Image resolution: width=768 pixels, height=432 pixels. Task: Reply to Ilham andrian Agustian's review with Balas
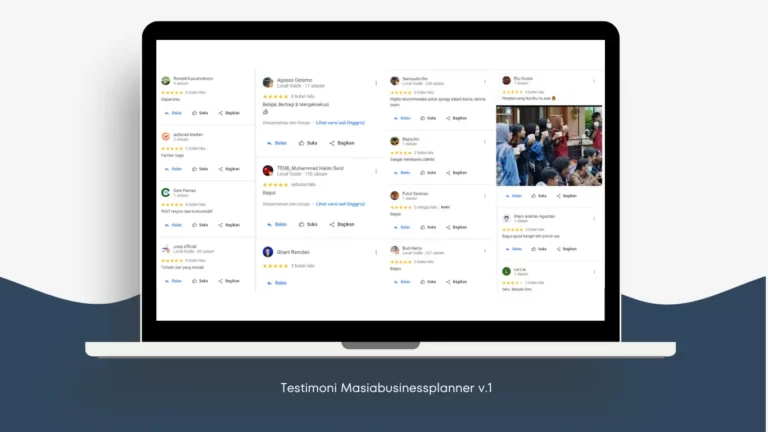[513, 249]
